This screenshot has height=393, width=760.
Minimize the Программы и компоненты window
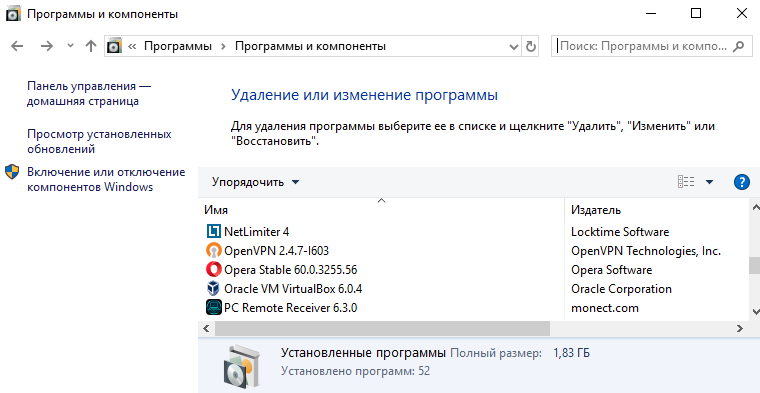click(x=651, y=14)
